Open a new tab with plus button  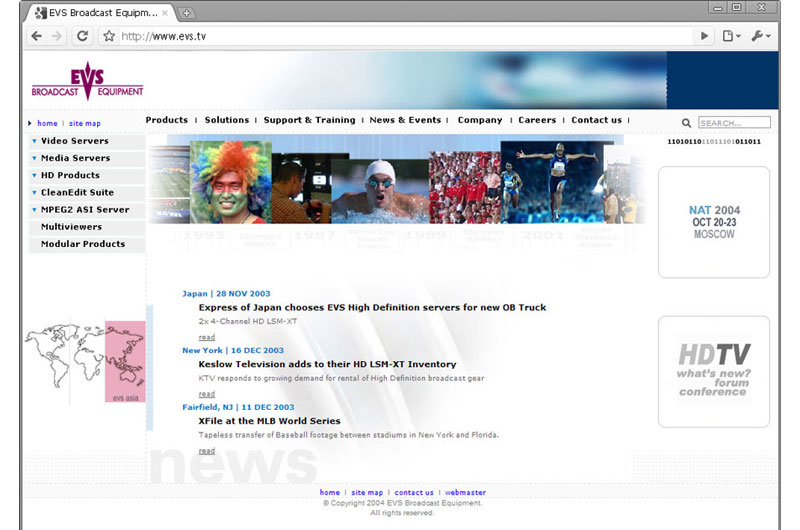[x=187, y=13]
